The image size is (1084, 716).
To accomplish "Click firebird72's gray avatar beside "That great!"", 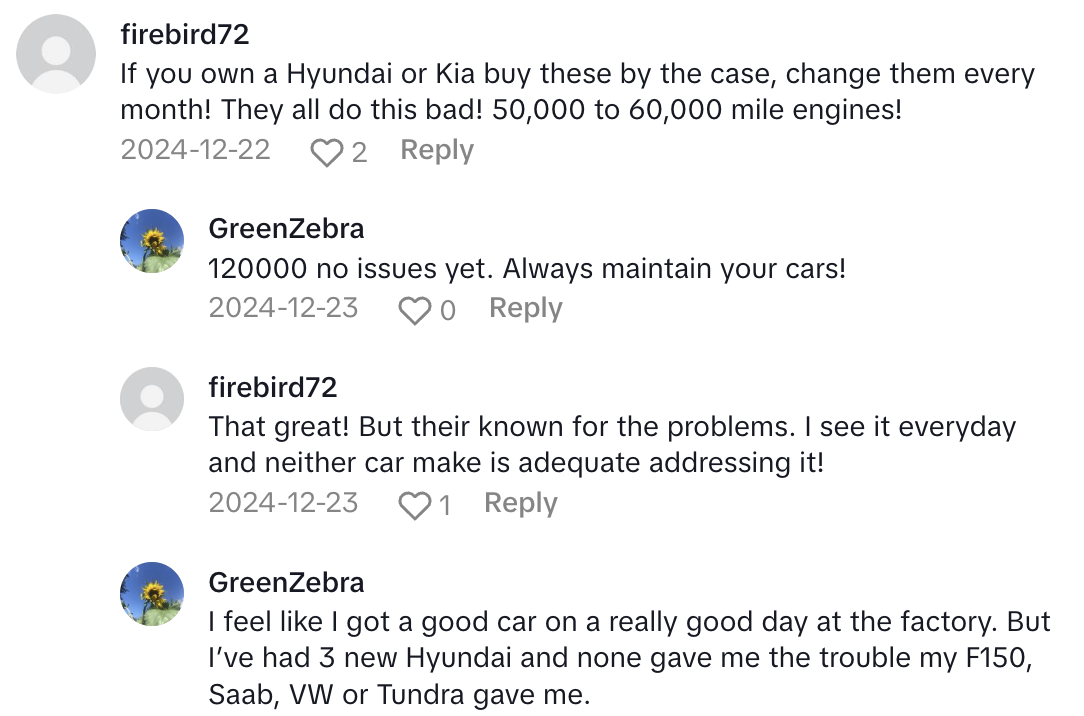I will (x=152, y=399).
